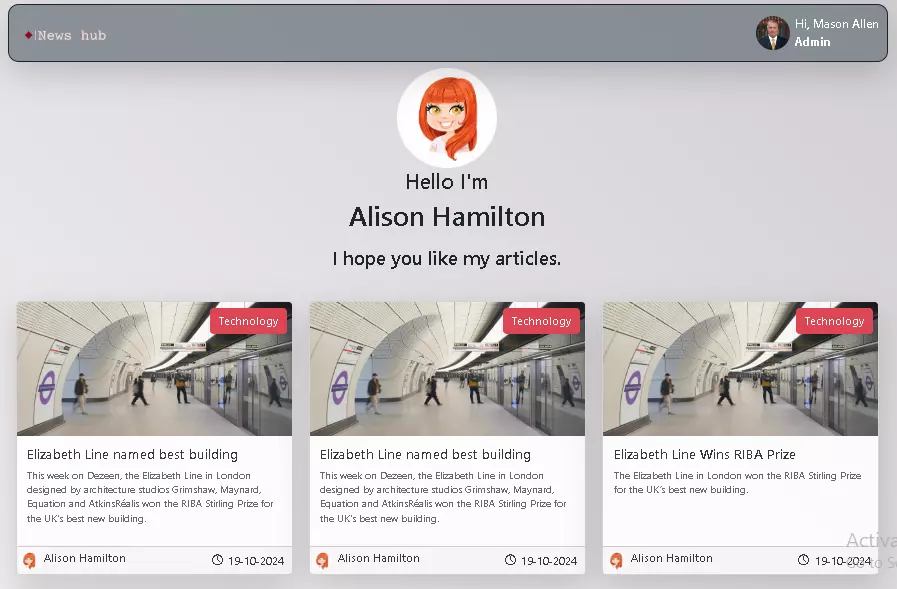The height and width of the screenshot is (589, 897).
Task: Click the News hub logo
Action: pyautogui.click(x=66, y=35)
